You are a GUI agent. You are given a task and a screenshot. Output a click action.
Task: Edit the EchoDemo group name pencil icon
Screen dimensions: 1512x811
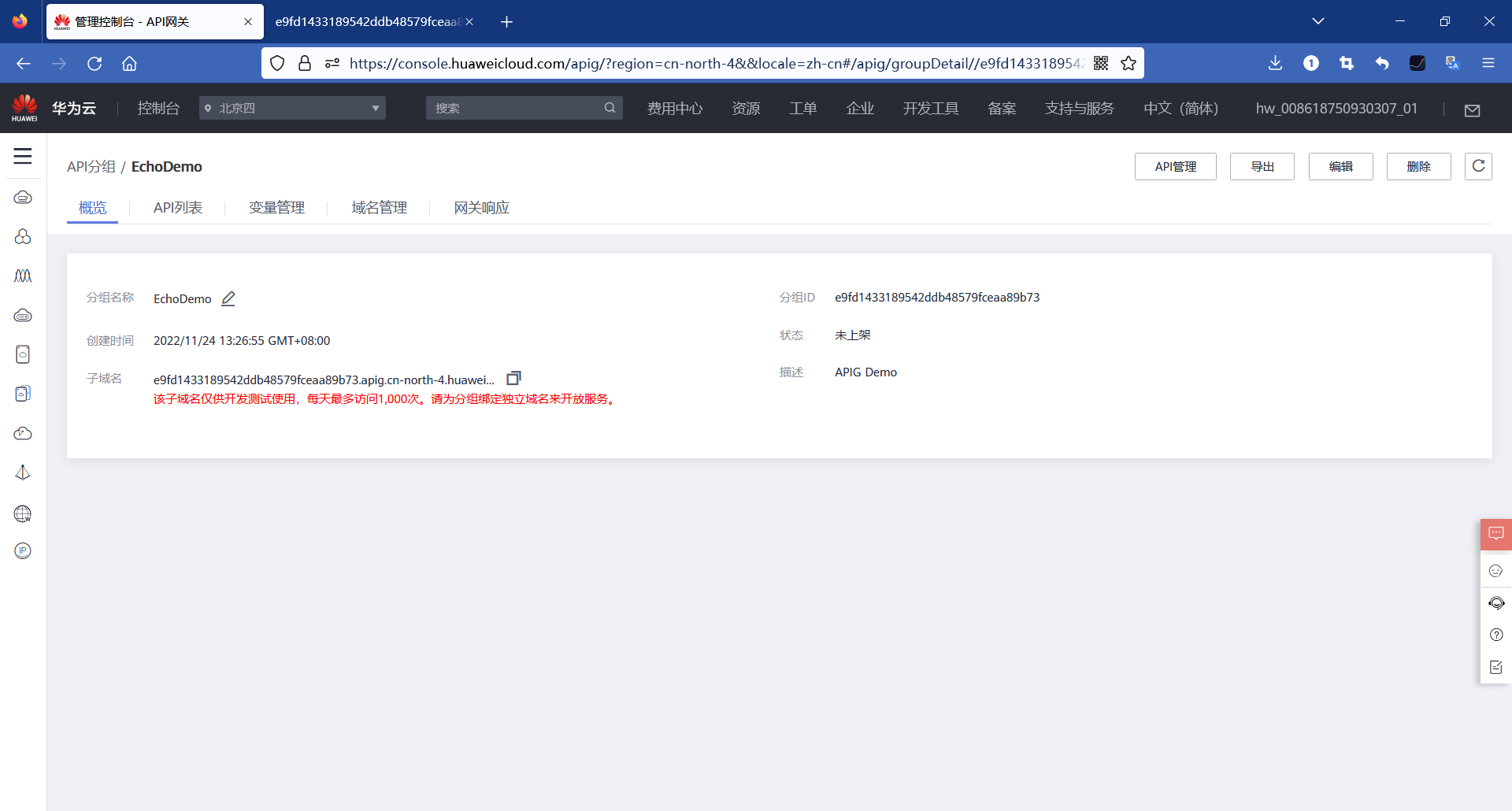click(228, 298)
